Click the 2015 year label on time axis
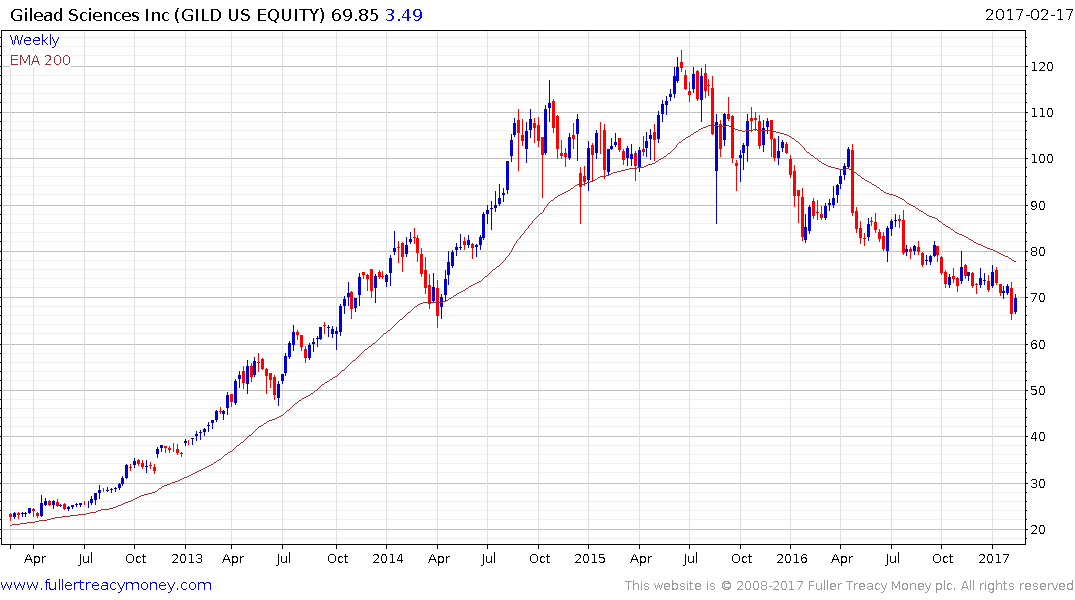This screenshot has height=600, width=1075. click(590, 558)
